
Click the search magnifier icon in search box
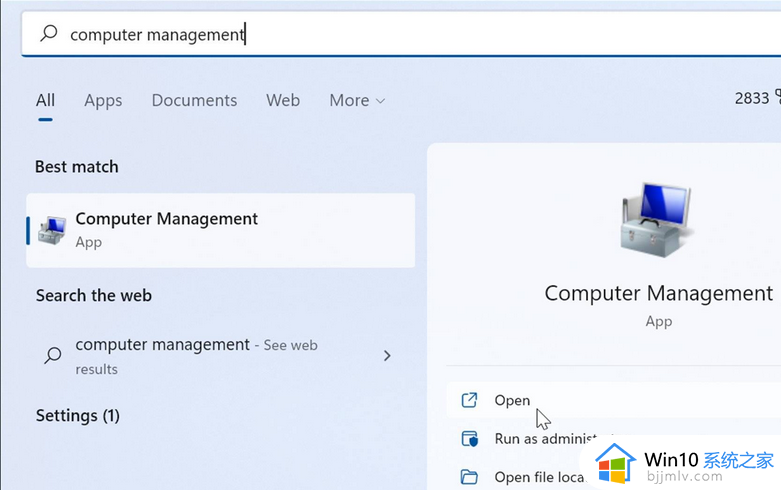point(49,33)
